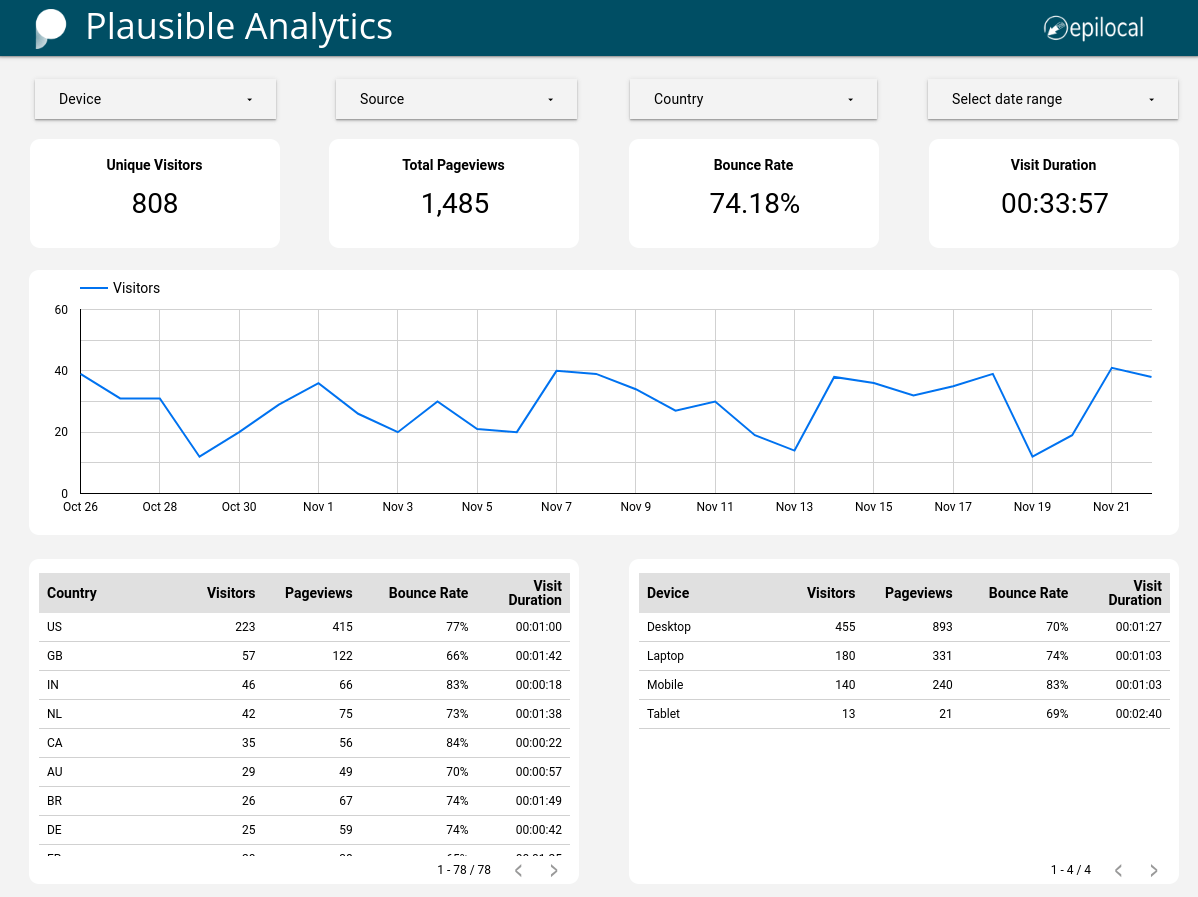Sort the Device table by Bounce Rate column

(1028, 593)
